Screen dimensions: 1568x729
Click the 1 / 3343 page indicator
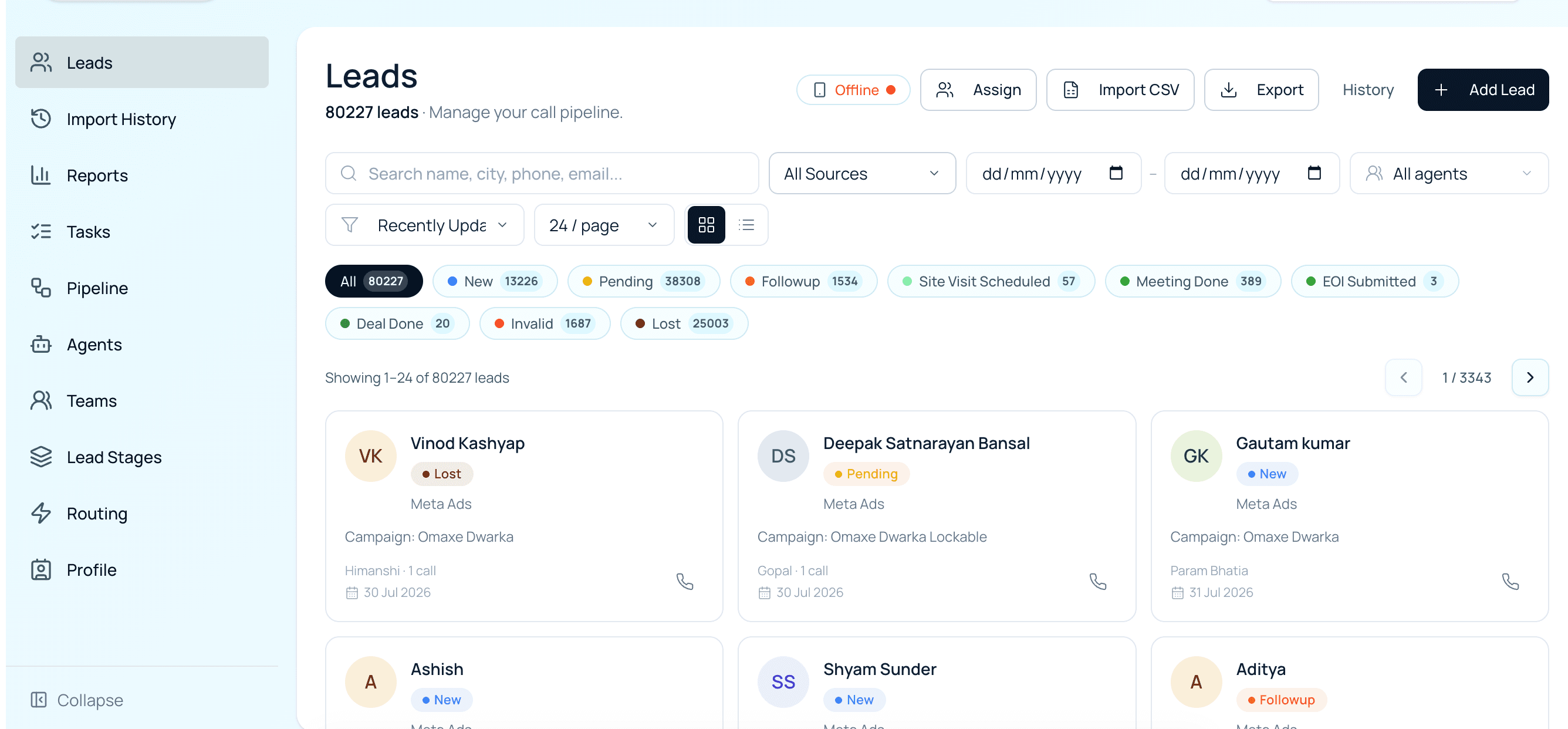pyautogui.click(x=1466, y=377)
